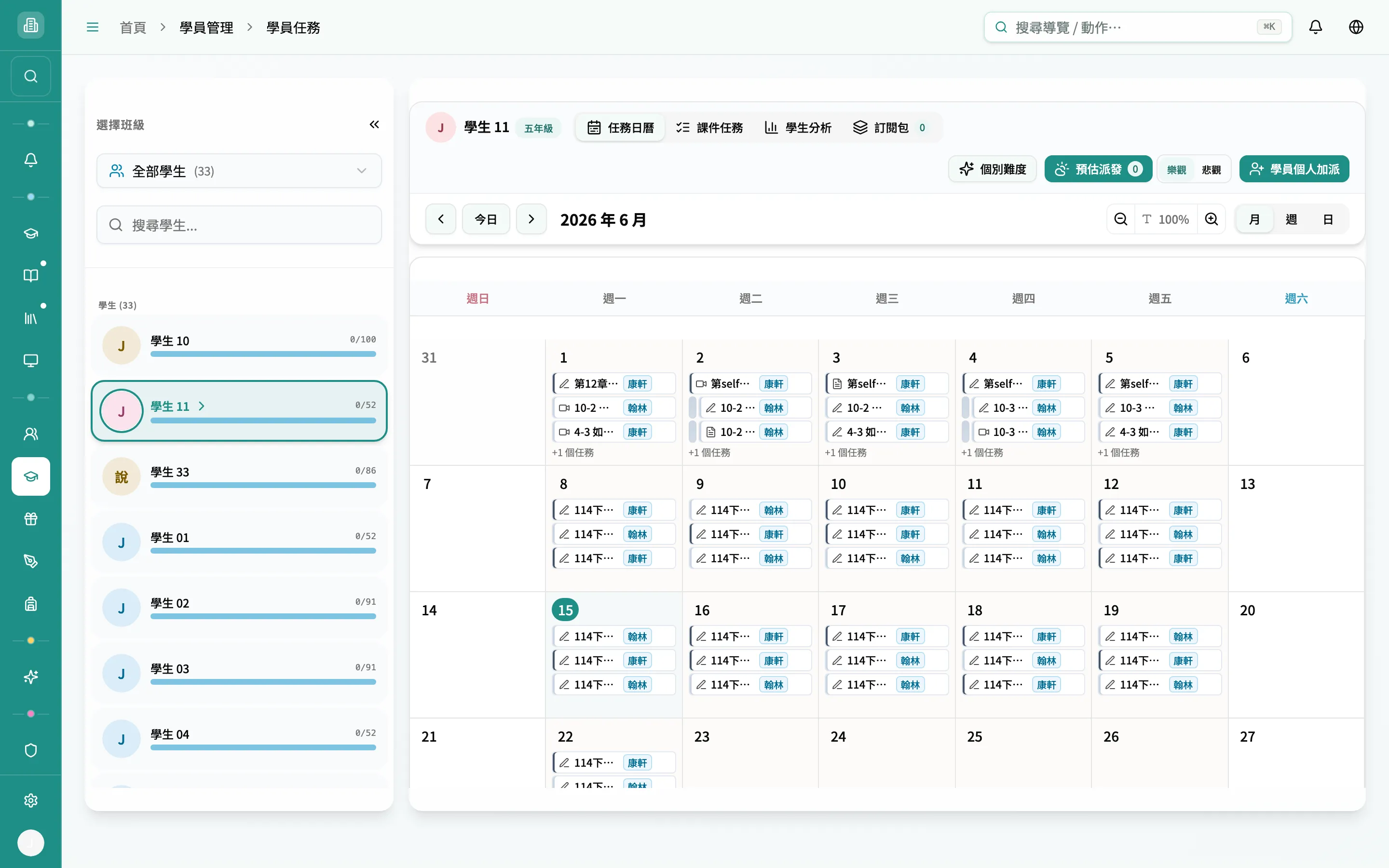Viewport: 1389px width, 868px height.
Task: Open the sidebar settings gear icon
Action: (x=31, y=801)
